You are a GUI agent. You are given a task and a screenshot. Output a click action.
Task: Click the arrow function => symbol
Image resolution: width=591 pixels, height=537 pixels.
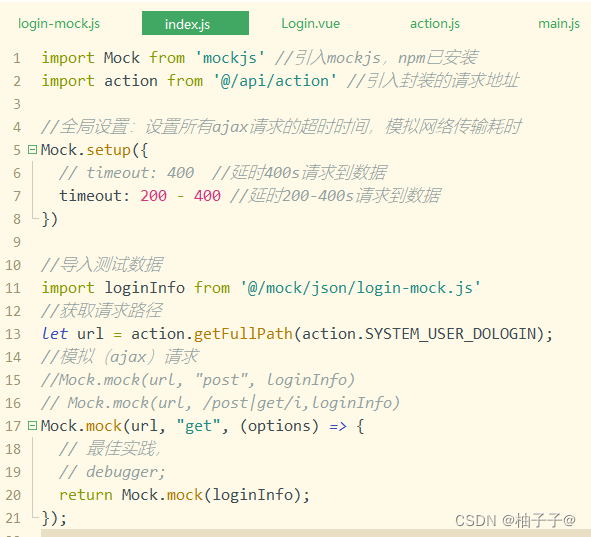click(338, 426)
